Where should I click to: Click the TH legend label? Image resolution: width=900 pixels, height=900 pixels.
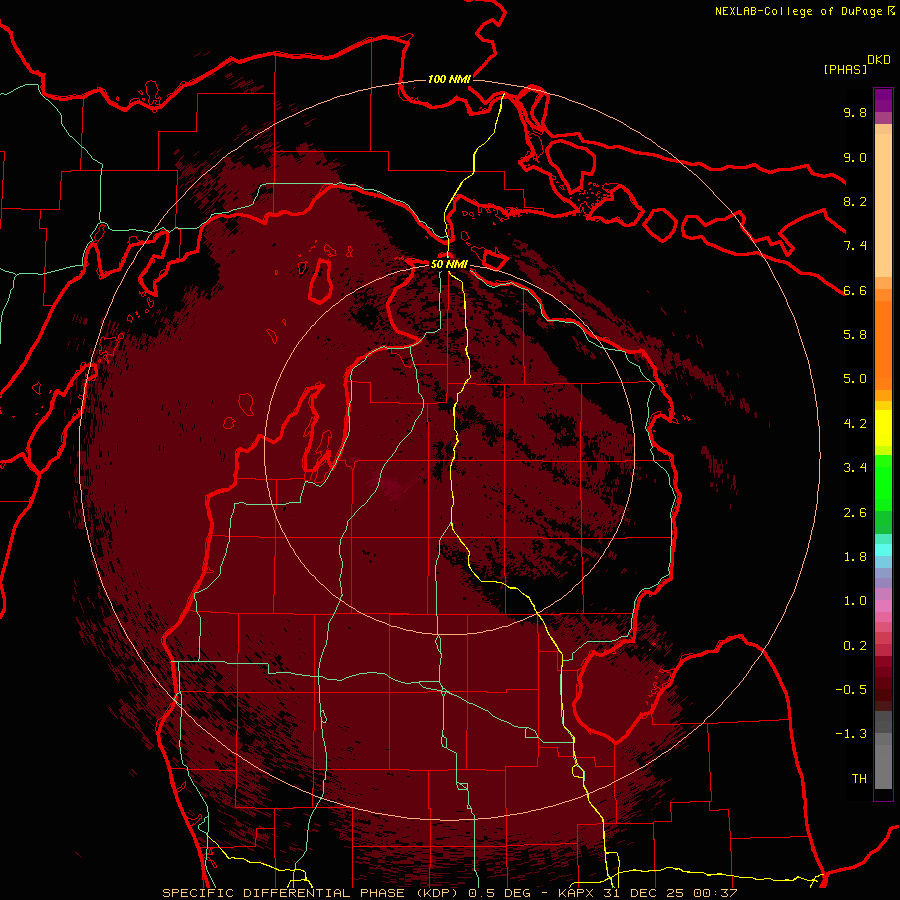click(x=859, y=779)
